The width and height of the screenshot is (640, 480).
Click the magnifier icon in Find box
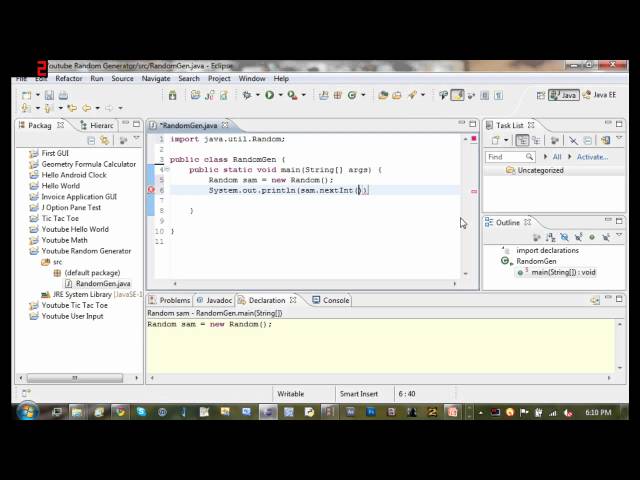(529, 157)
